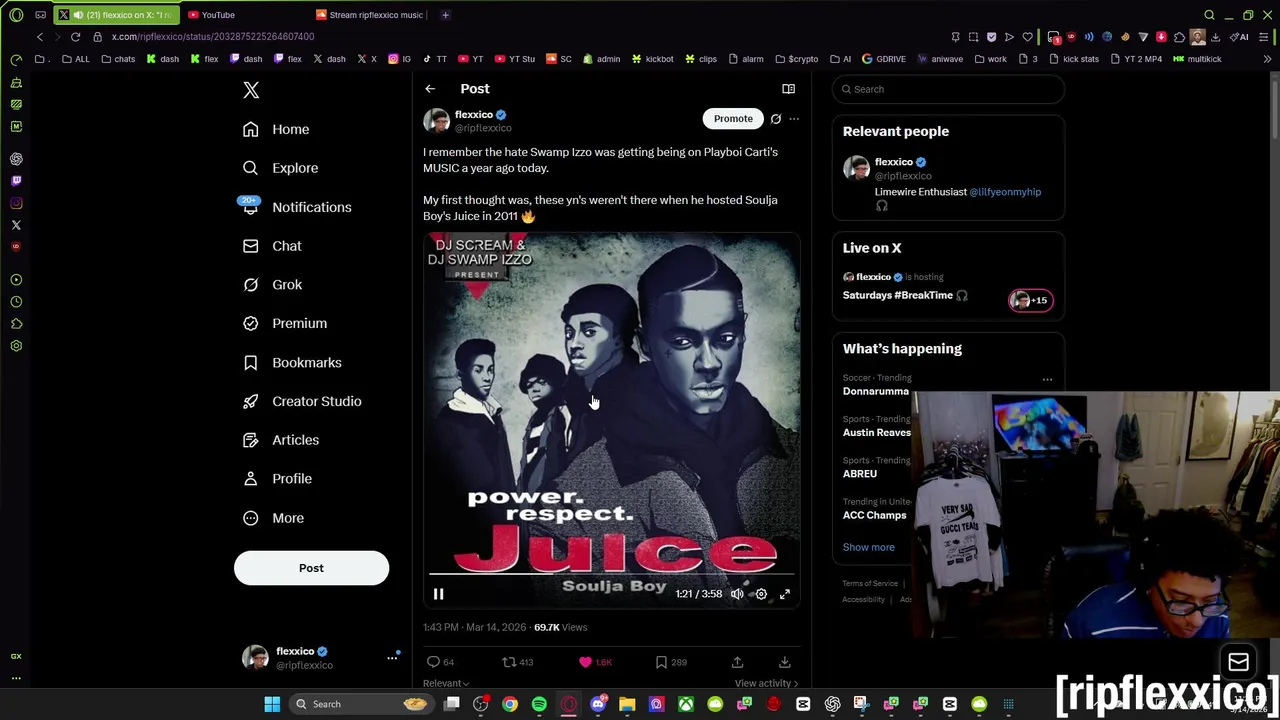1280x720 pixels.
Task: Open the GDRIVE bookmark
Action: point(884,59)
